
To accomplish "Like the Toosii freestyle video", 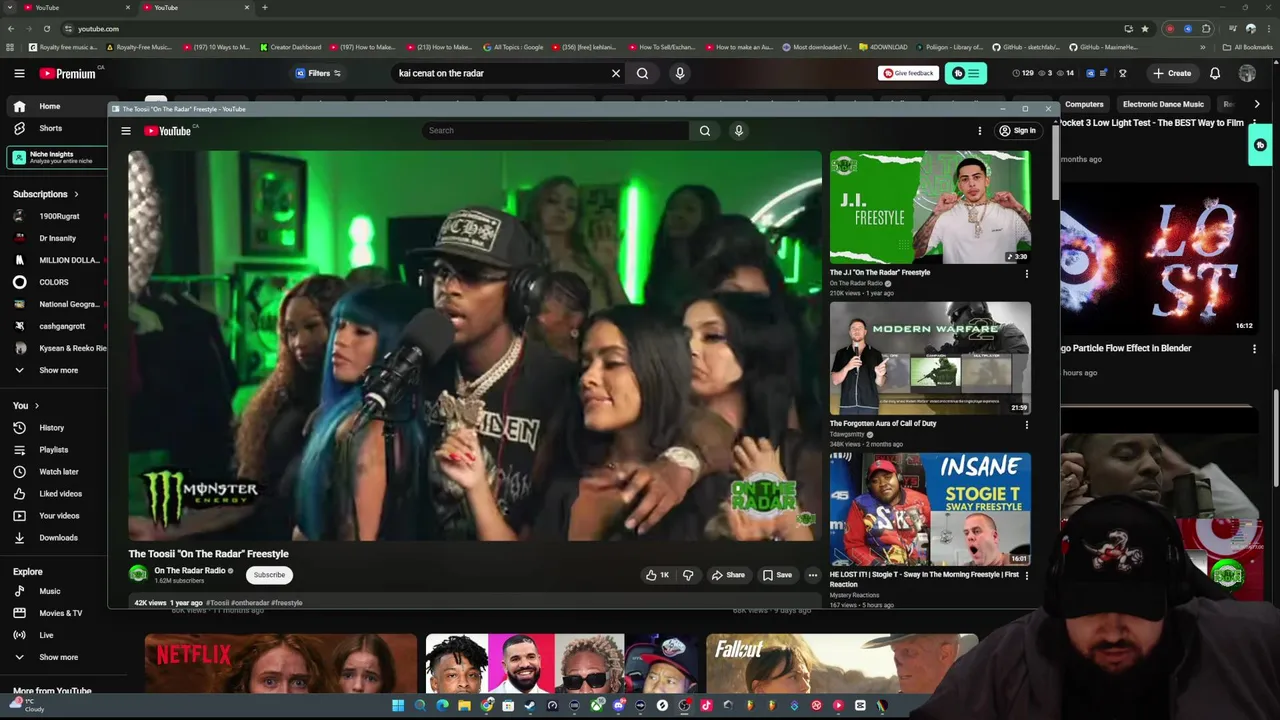I will click(x=658, y=575).
